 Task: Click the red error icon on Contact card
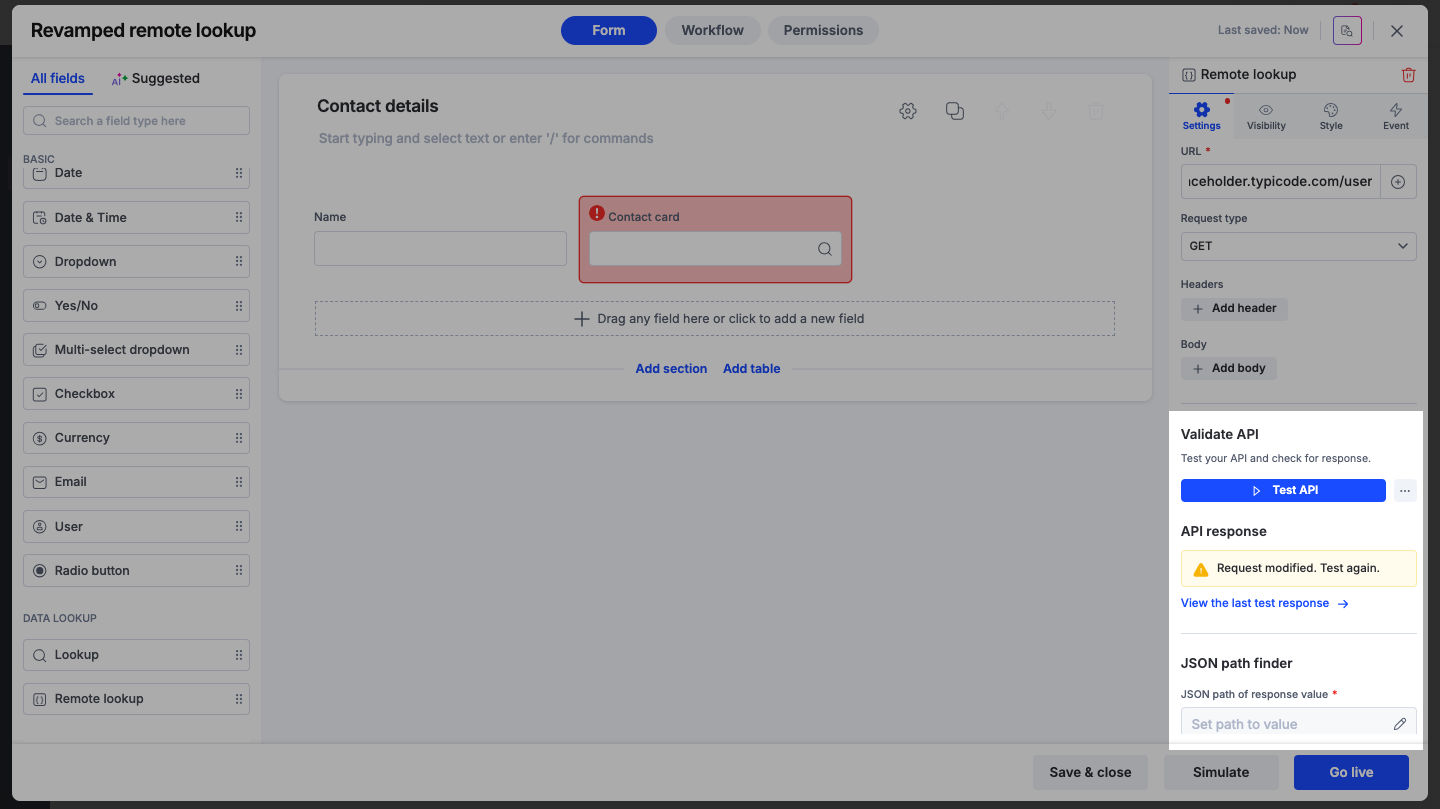coord(597,213)
